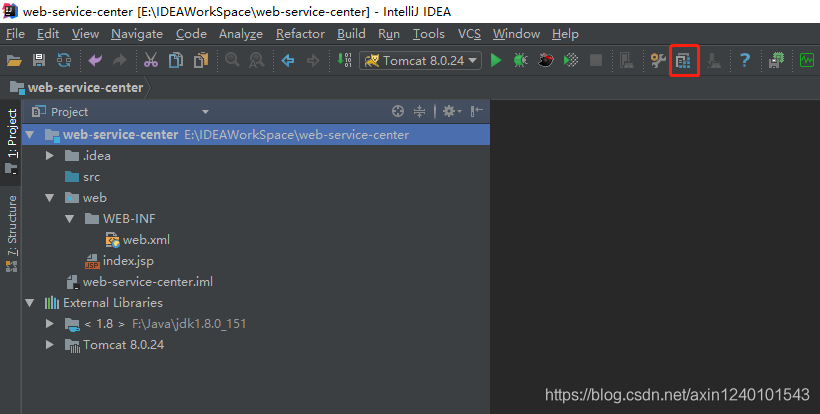Expand the < 1.8 > JDK library arrow

(50, 324)
